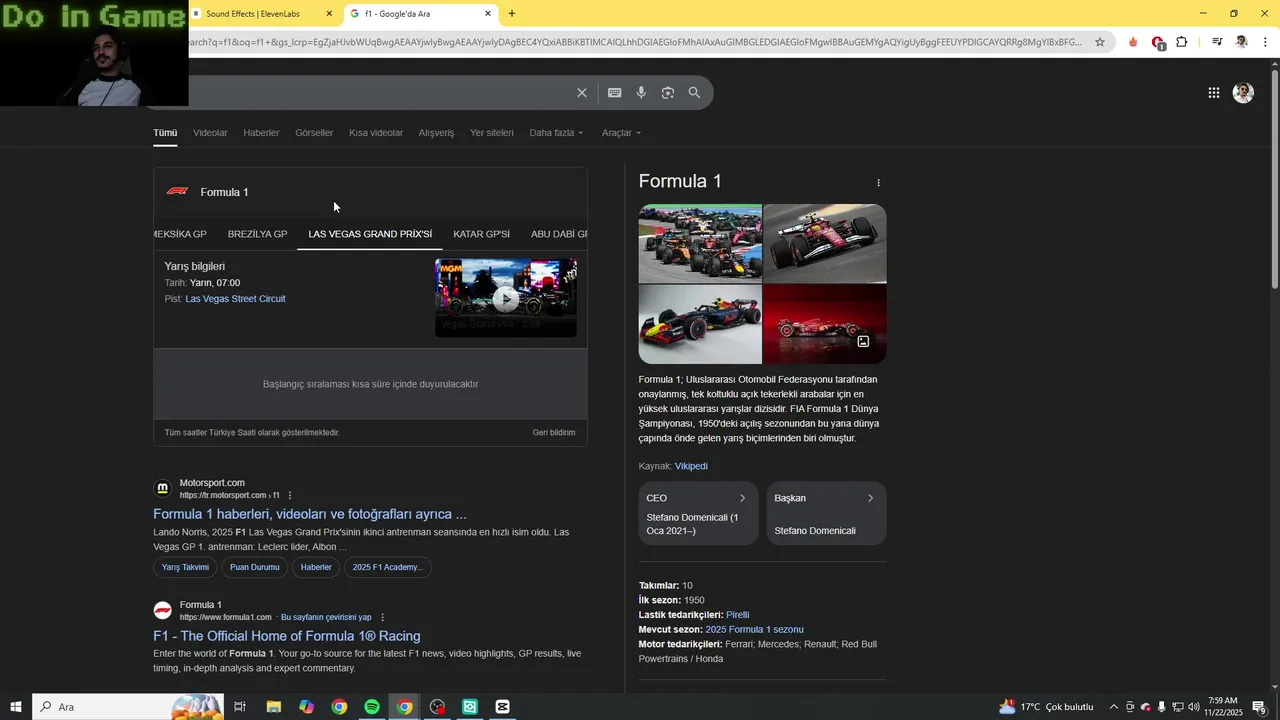Screen dimensions: 1280x720
Task: Open a new browser tab
Action: click(x=512, y=14)
